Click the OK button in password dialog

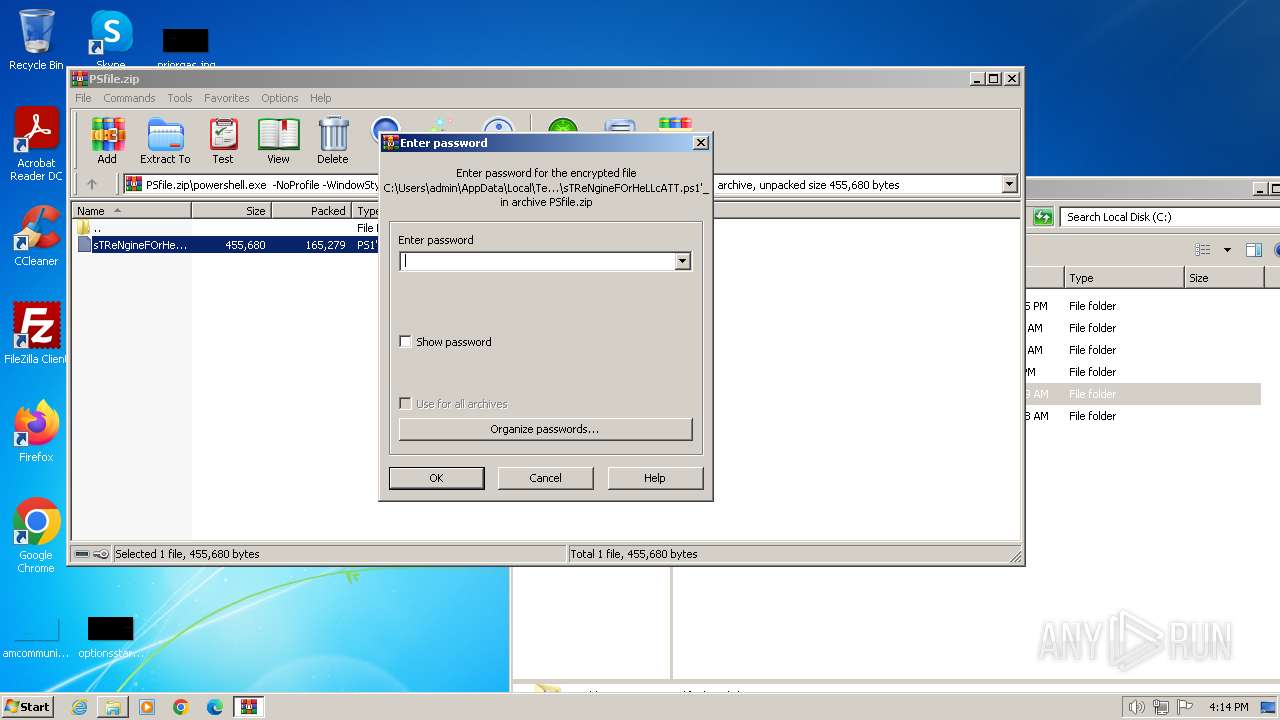tap(436, 478)
